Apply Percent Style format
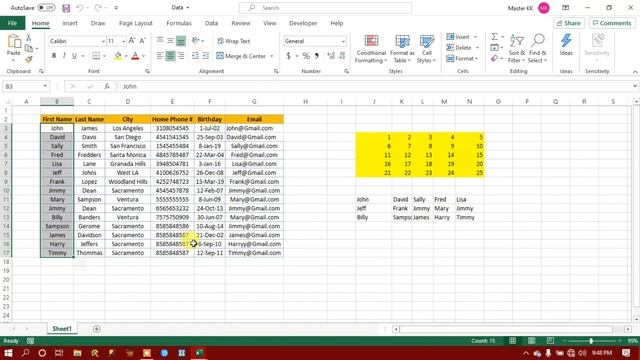Viewport: 640px width, 360px height. 306,56
